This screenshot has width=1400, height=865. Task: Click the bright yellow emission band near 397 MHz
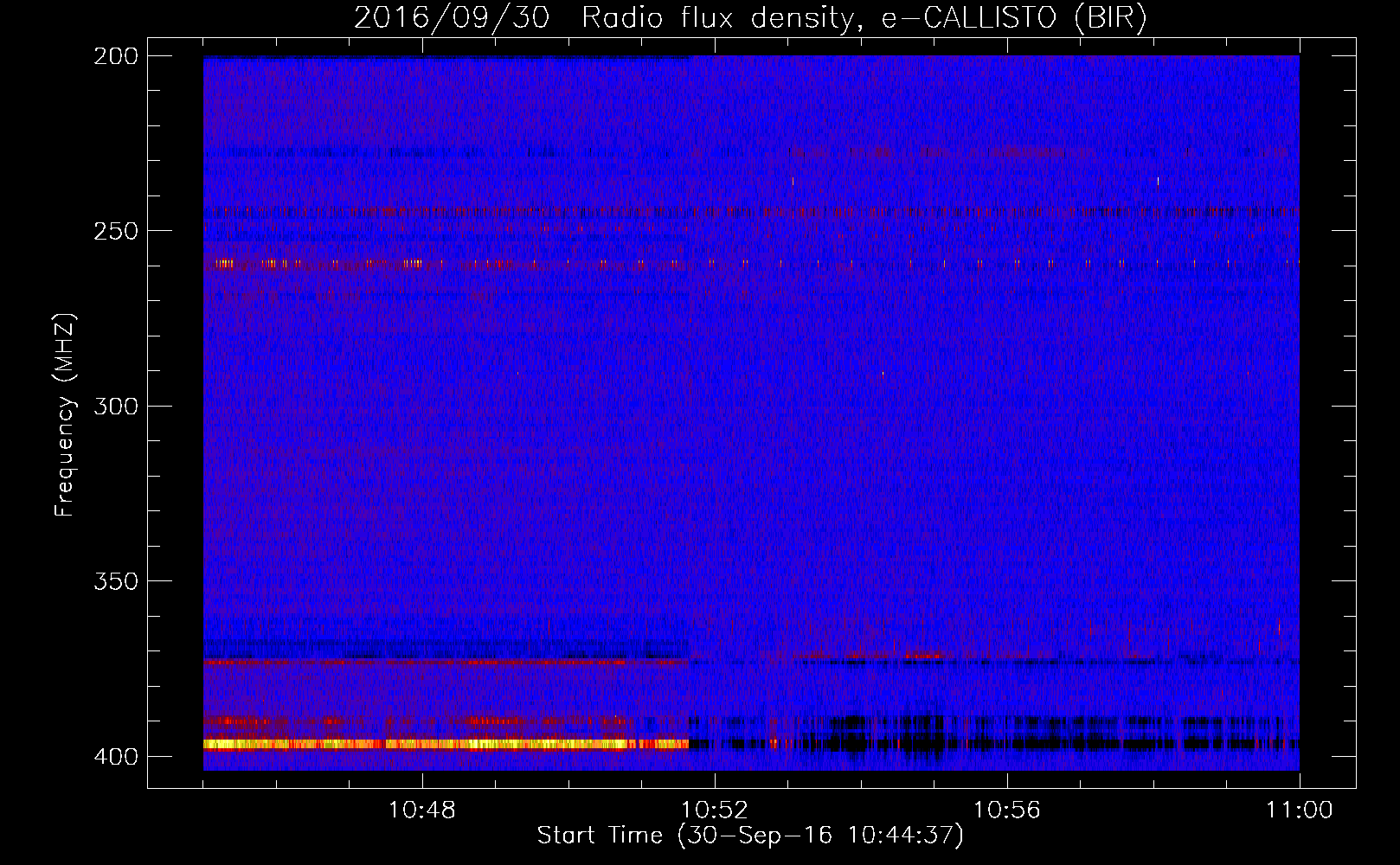(446, 744)
